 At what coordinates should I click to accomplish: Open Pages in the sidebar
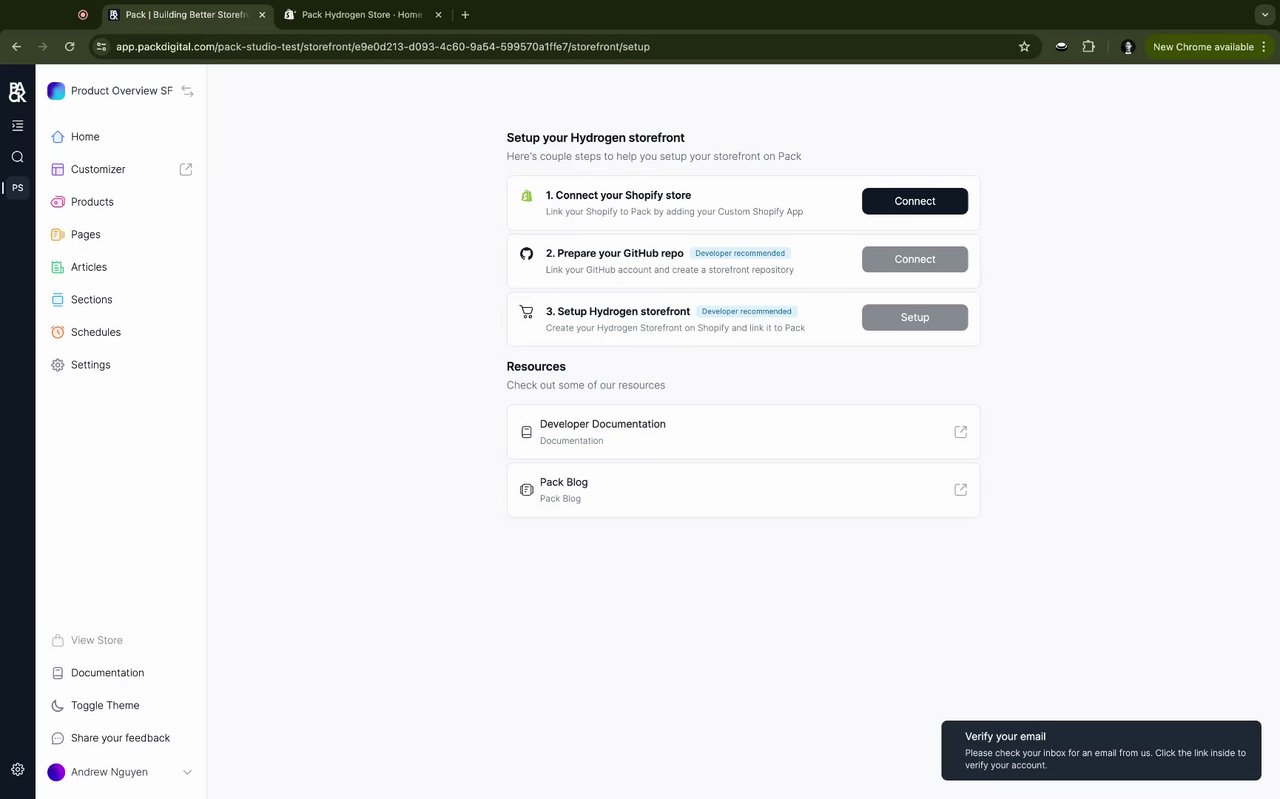pyautogui.click(x=86, y=235)
